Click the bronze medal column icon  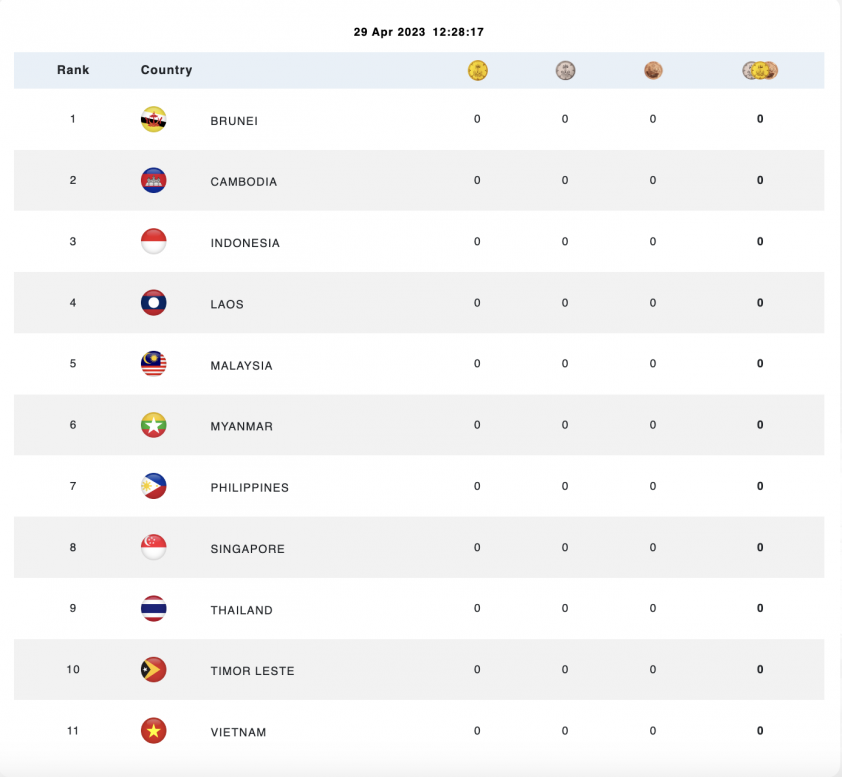653,70
